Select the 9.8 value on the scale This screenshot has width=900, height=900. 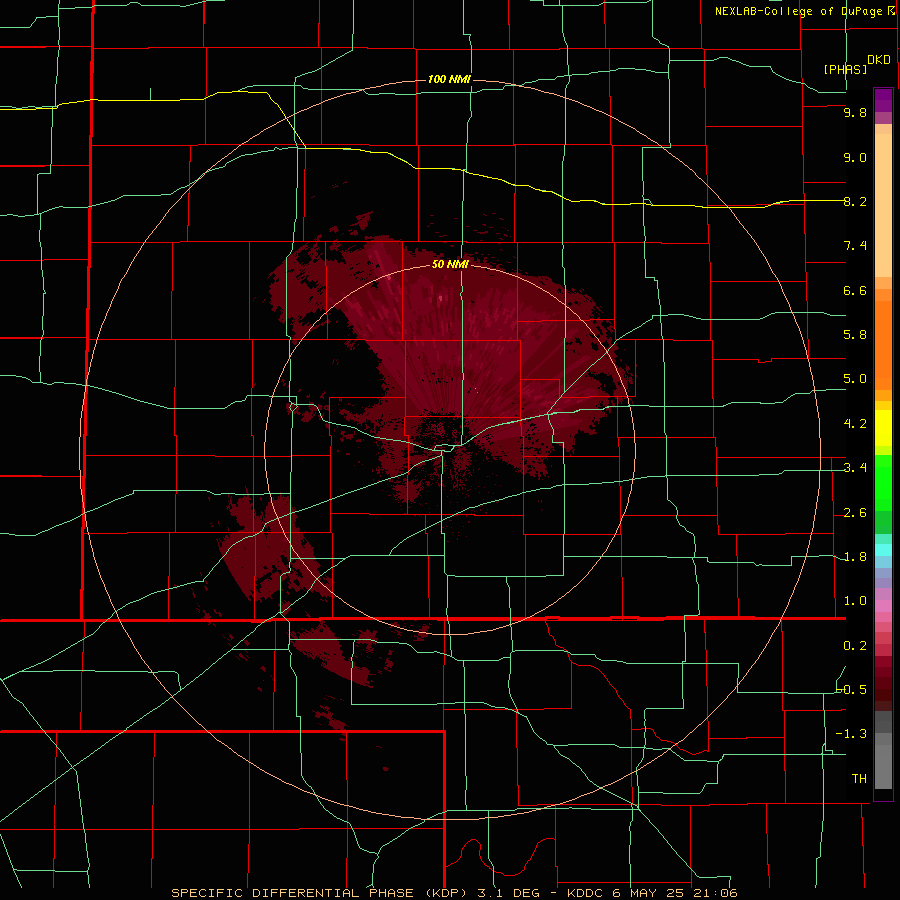tap(855, 112)
